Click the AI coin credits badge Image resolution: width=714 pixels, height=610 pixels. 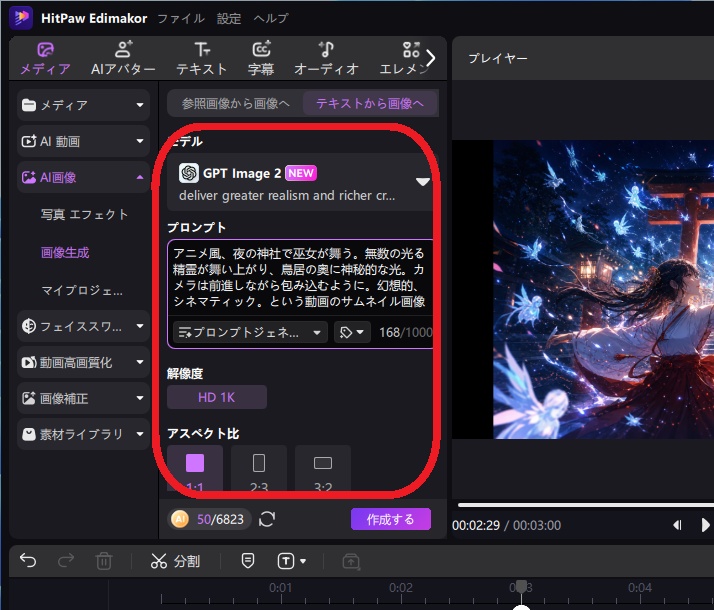(x=179, y=519)
